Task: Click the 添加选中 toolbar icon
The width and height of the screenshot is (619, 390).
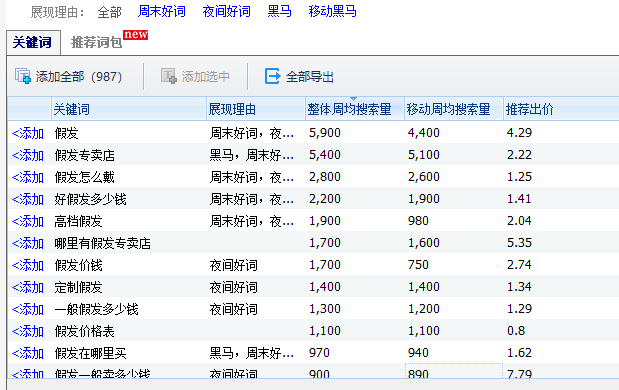Action: [x=169, y=76]
